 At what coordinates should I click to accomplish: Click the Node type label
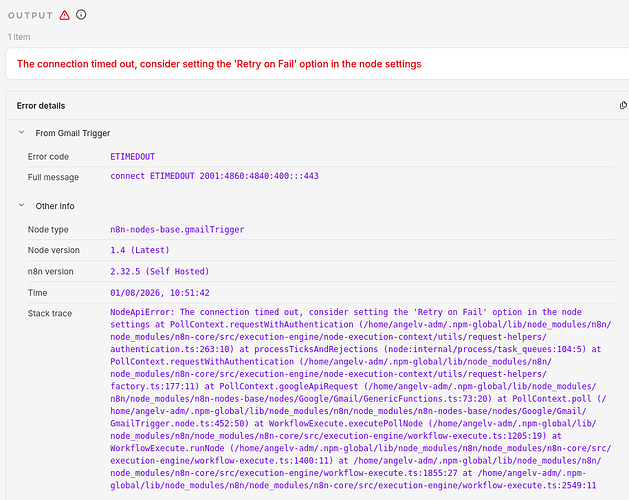point(48,230)
